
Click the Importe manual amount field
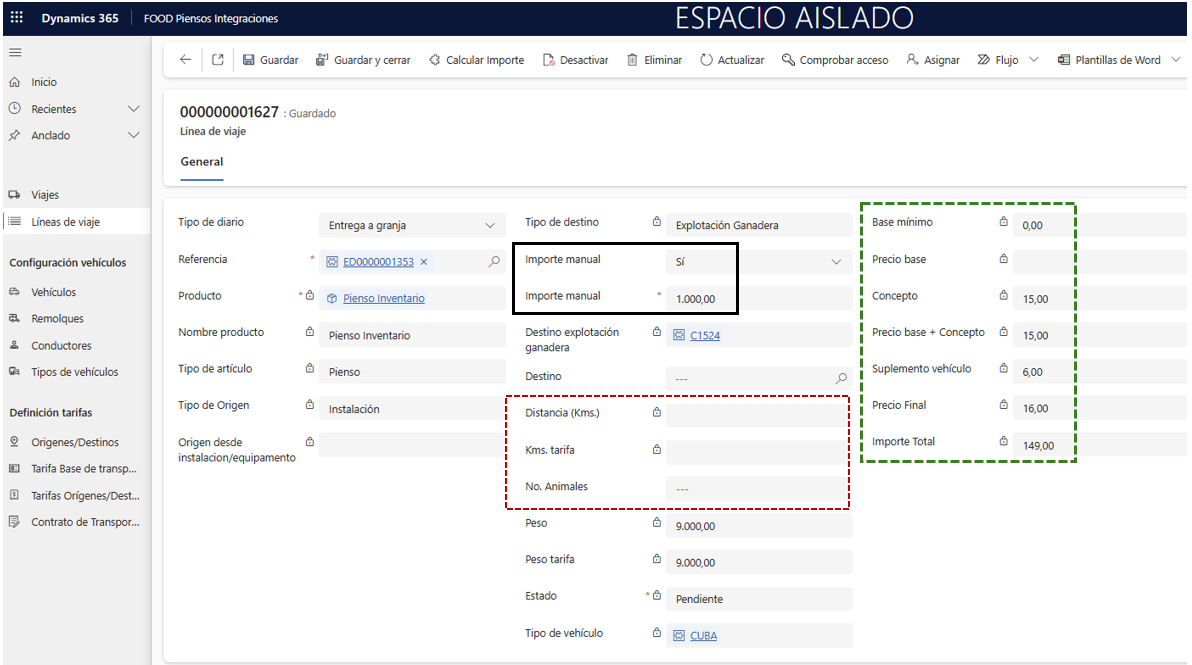point(760,299)
